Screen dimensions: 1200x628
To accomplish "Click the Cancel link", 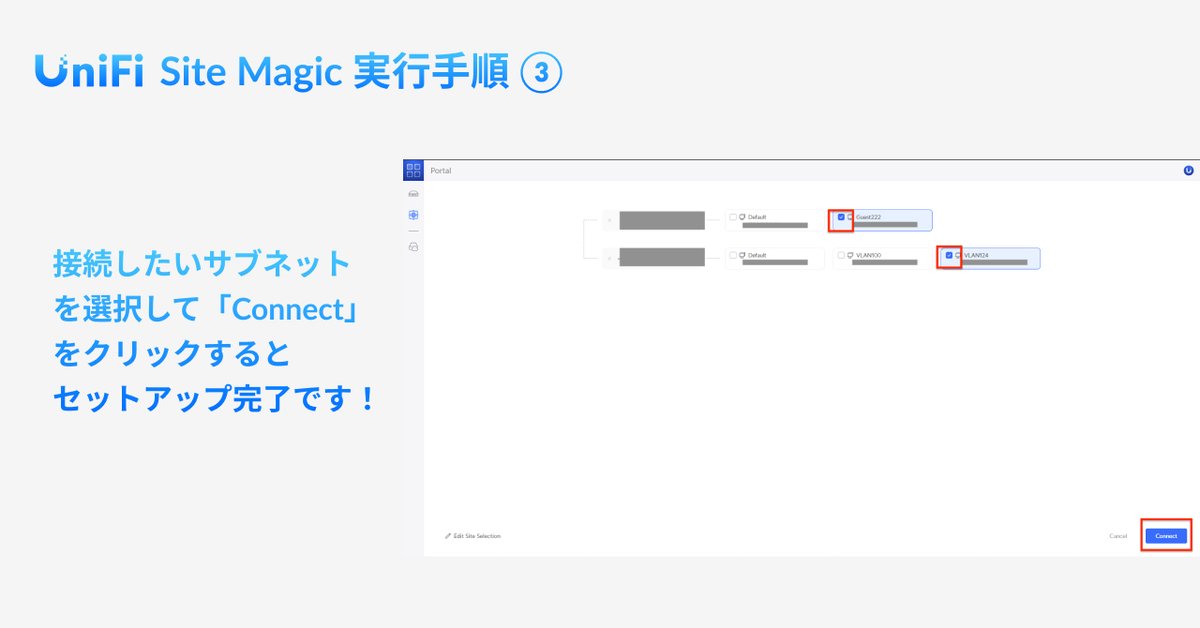I will [1119, 535].
